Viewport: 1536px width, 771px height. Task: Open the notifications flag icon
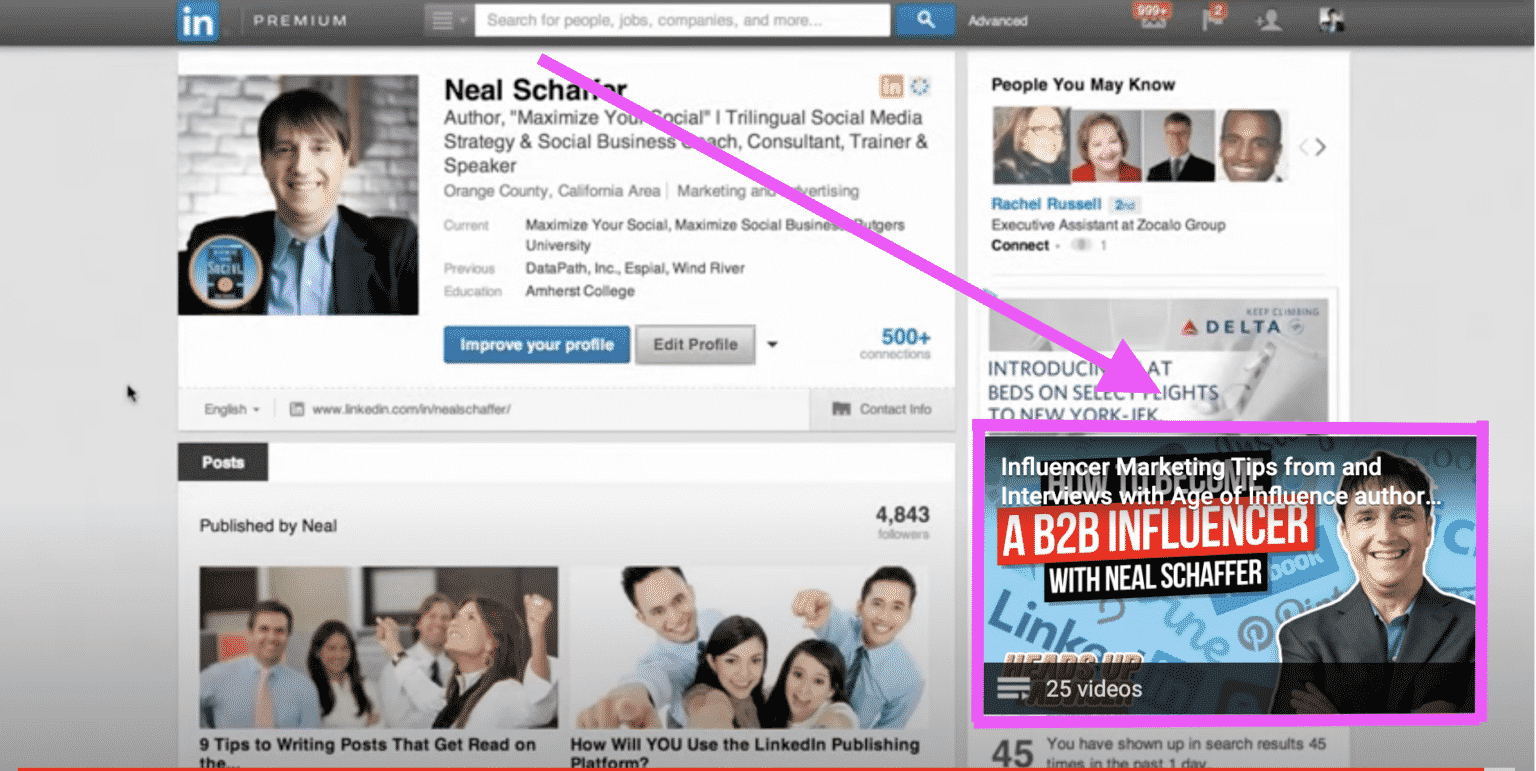pos(1211,20)
